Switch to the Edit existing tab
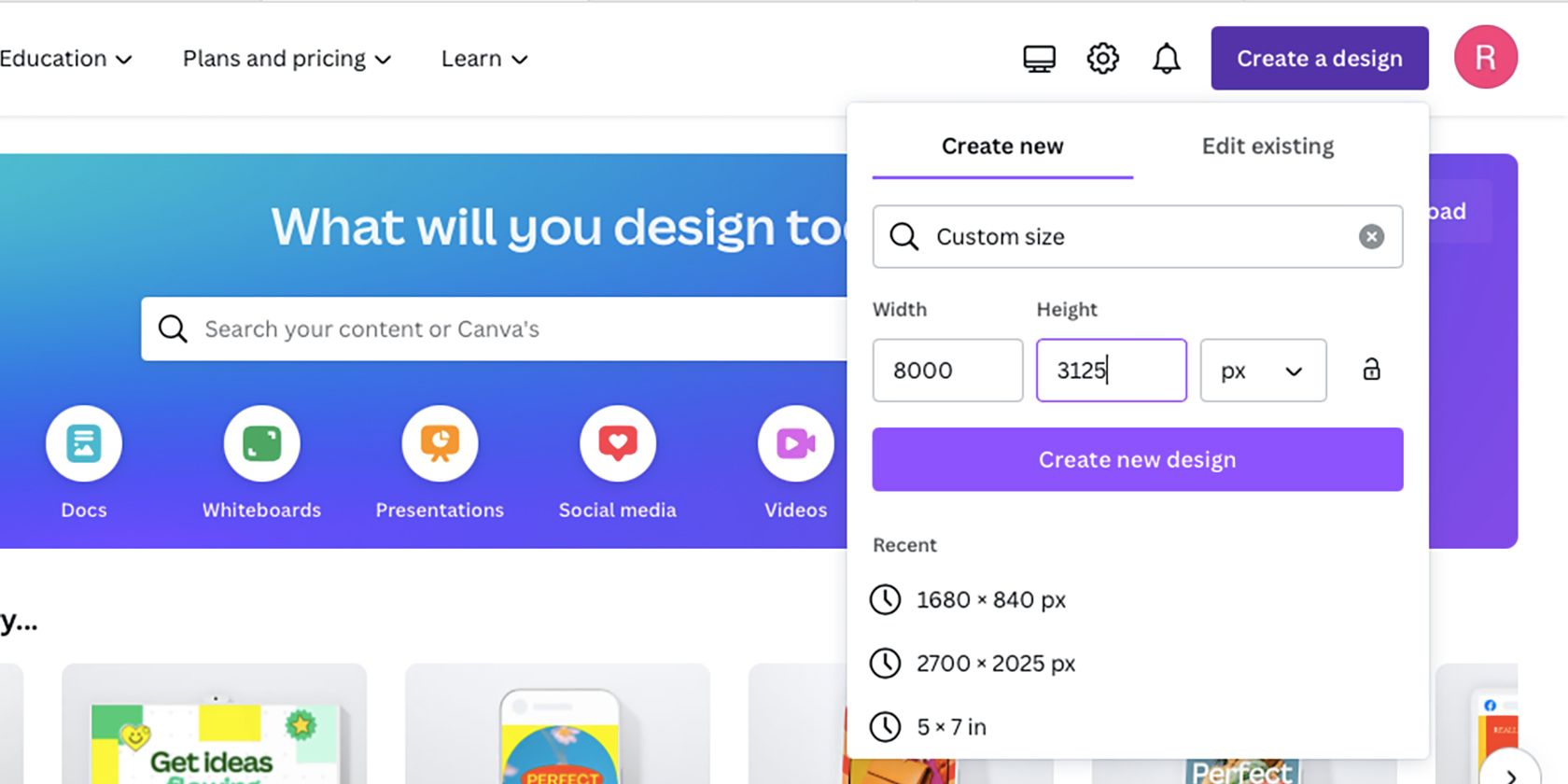Screen dimensions: 1568x784 1267,147
